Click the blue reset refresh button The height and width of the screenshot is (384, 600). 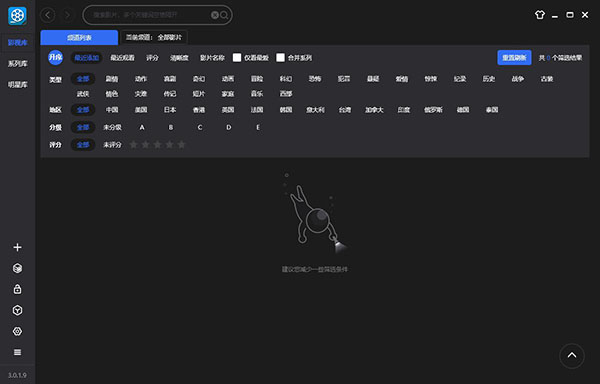(514, 58)
